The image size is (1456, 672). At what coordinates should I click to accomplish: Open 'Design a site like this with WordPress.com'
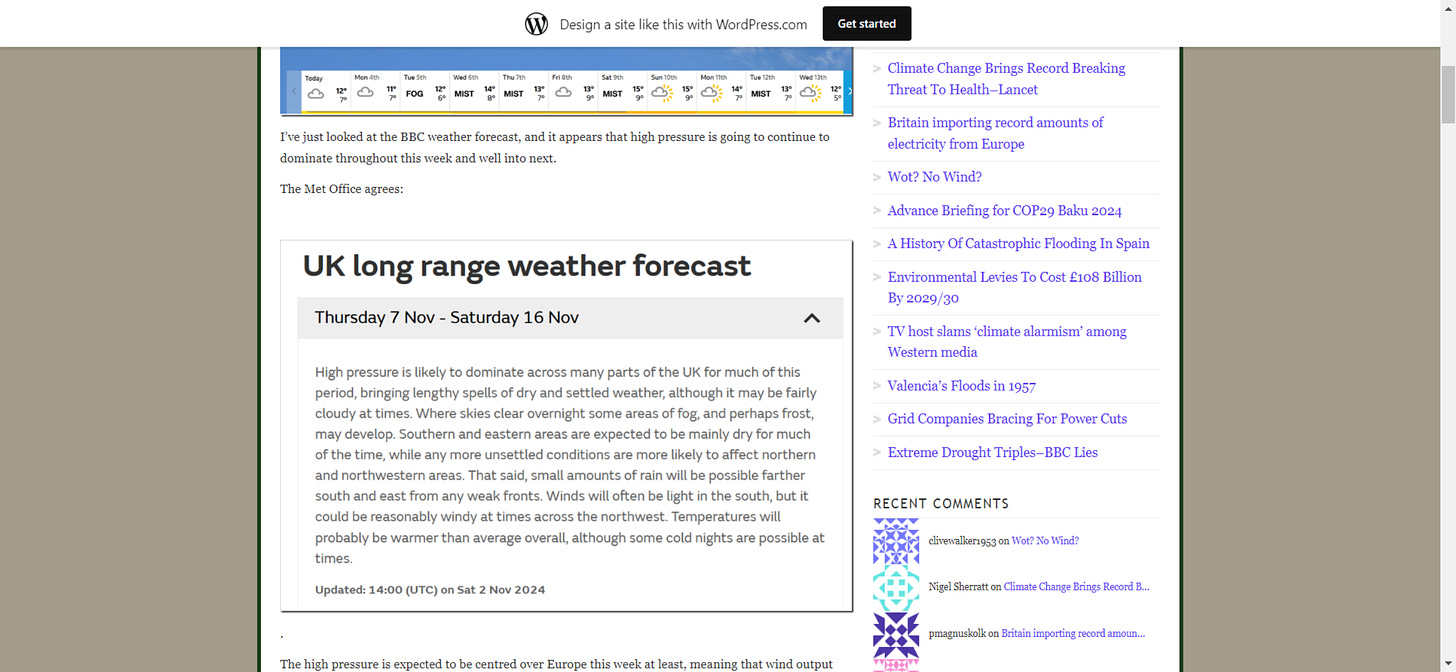(x=683, y=24)
